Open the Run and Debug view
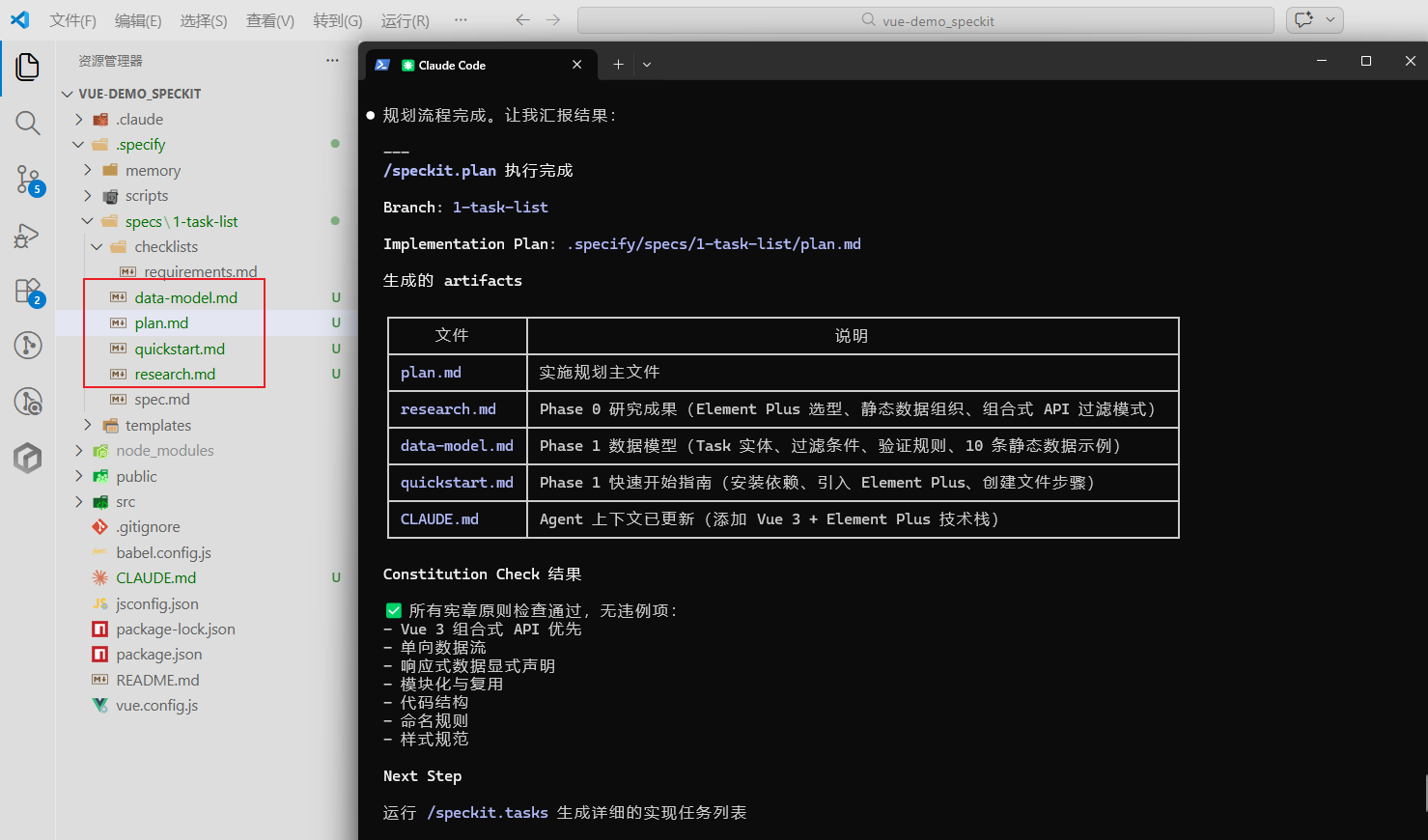This screenshot has width=1428, height=840. point(28,236)
